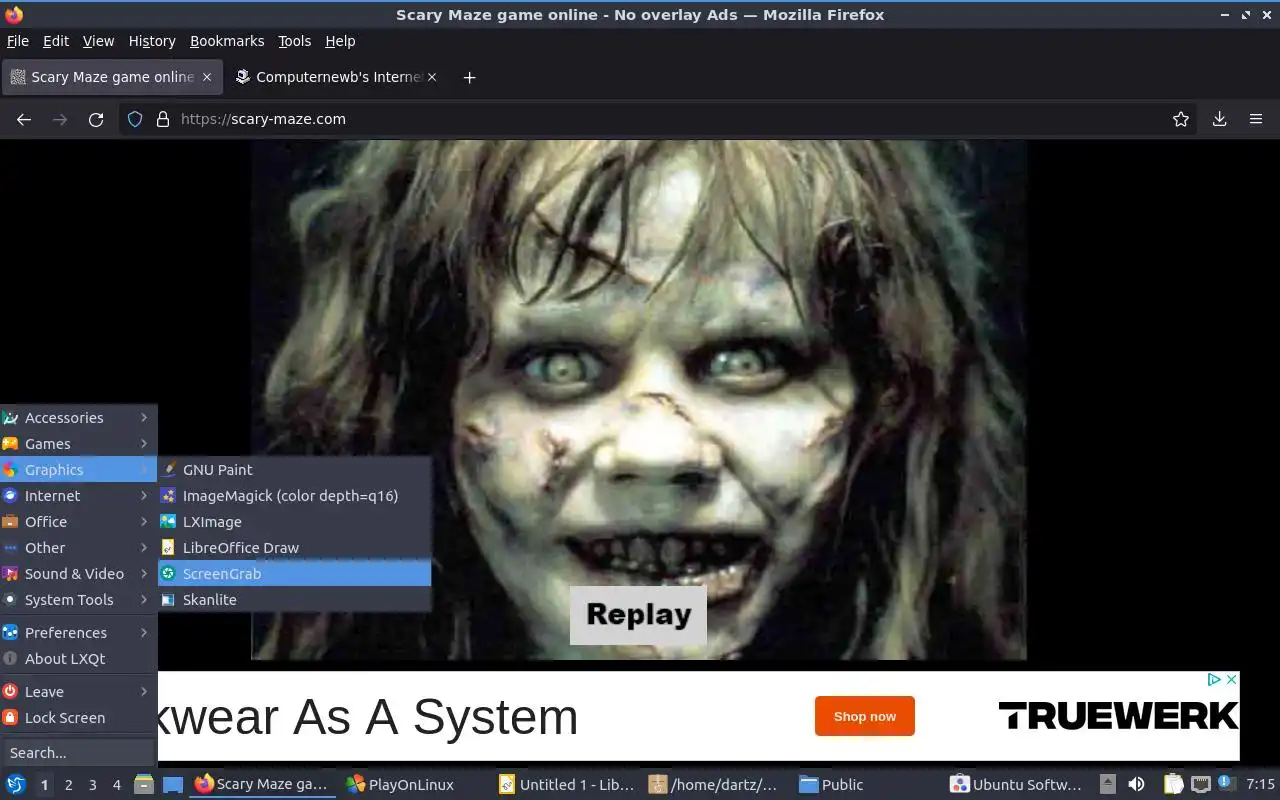Open ImageMagick (color depth=q16)
The height and width of the screenshot is (800, 1280).
(295, 496)
